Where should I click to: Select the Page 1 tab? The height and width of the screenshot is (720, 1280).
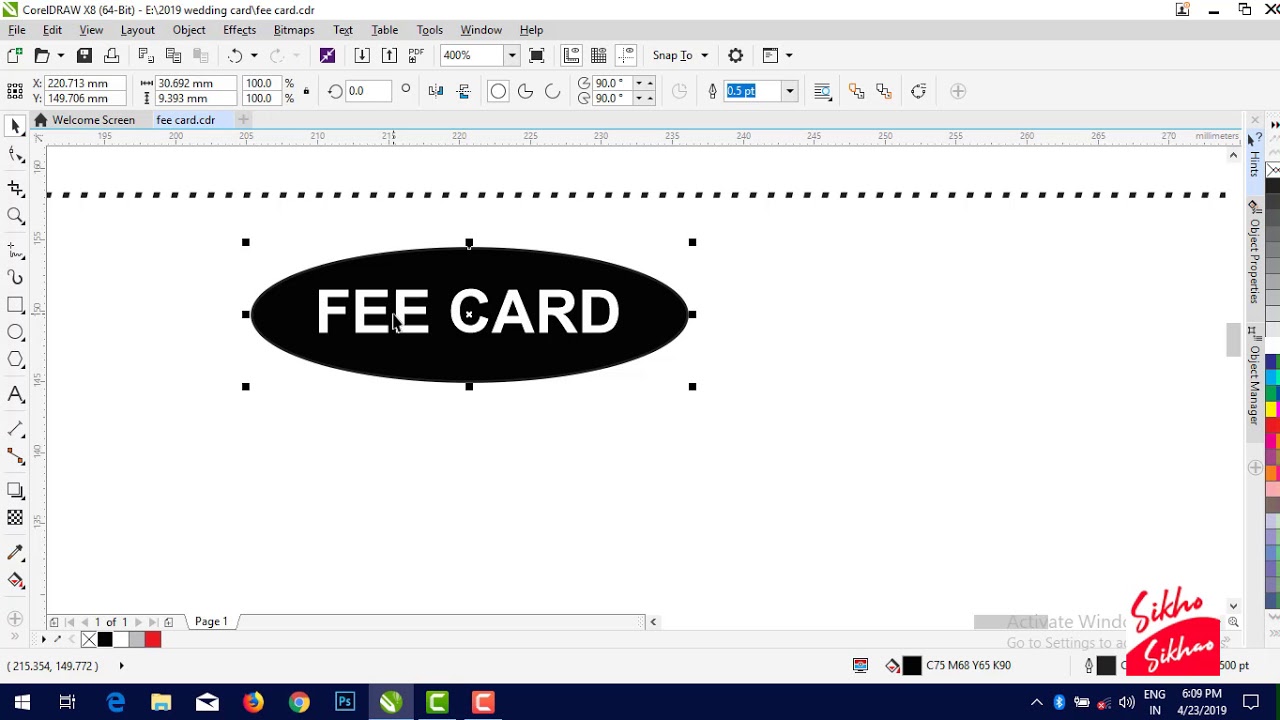pos(211,622)
